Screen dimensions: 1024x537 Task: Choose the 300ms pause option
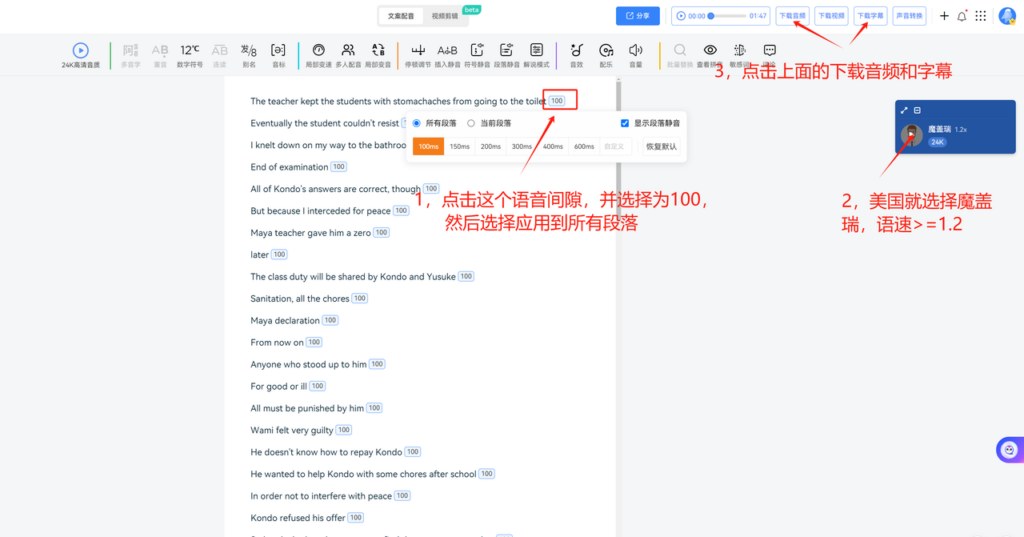click(522, 146)
